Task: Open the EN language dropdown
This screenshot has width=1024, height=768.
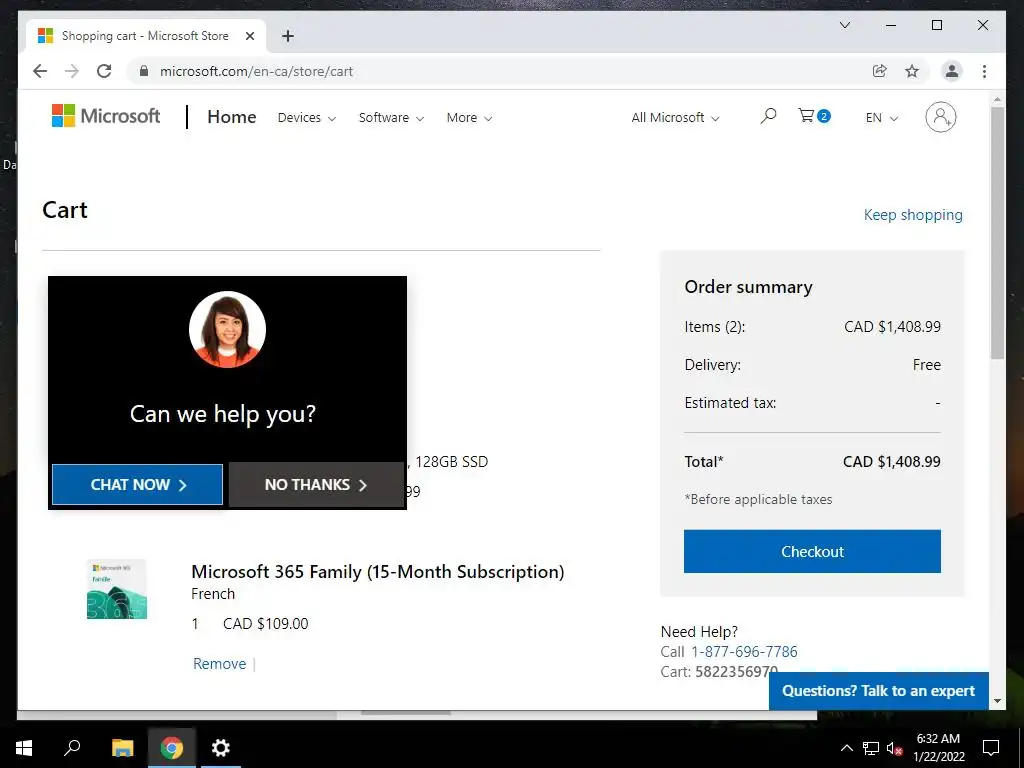Action: 882,118
